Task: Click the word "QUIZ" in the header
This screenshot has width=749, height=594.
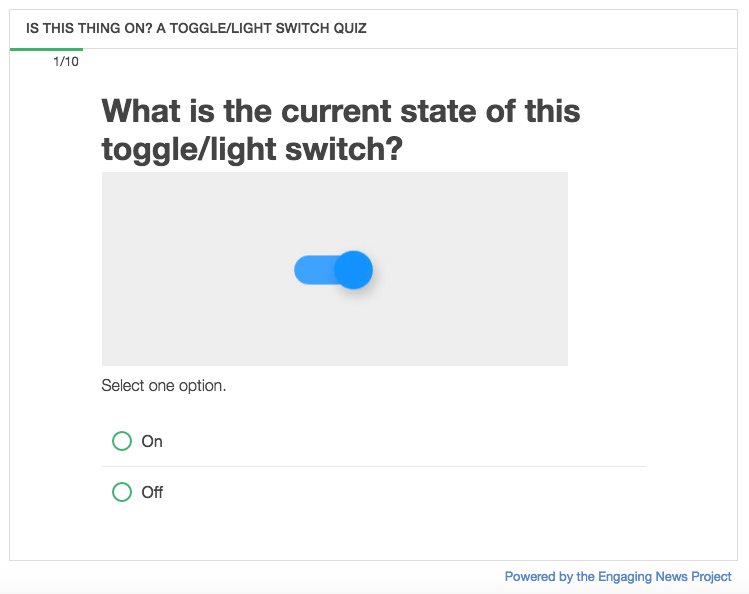Action: (349, 28)
